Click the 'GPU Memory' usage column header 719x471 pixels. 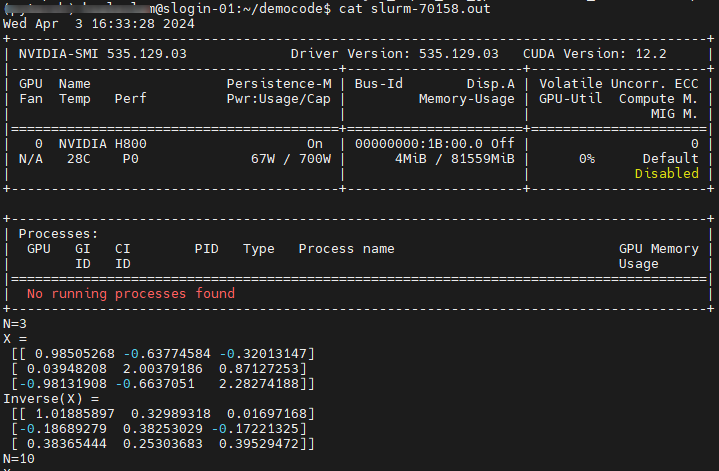pos(659,249)
